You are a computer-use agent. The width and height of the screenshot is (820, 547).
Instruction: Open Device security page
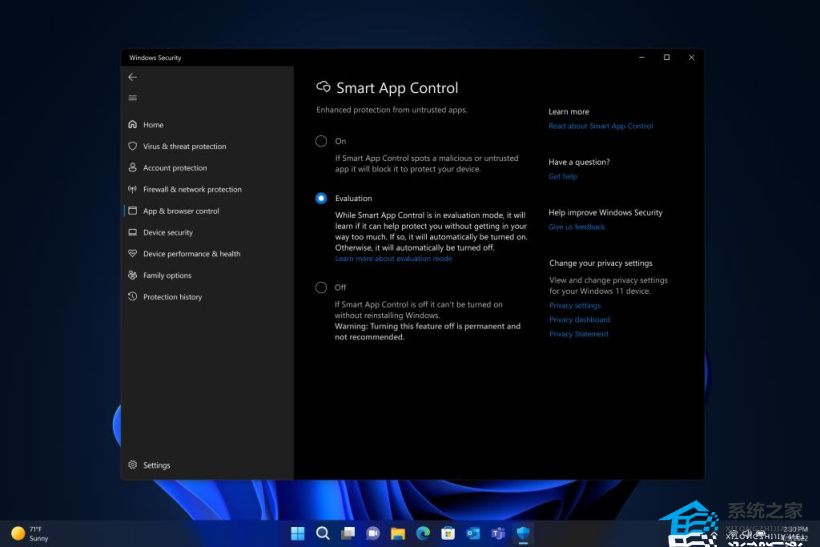click(x=167, y=232)
